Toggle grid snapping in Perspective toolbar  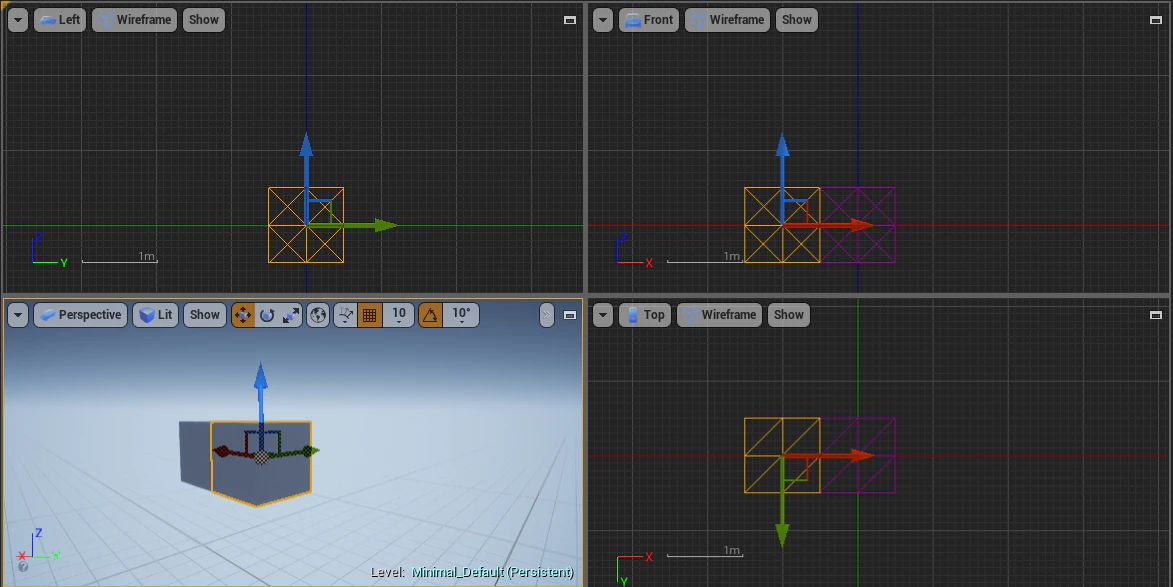point(370,315)
